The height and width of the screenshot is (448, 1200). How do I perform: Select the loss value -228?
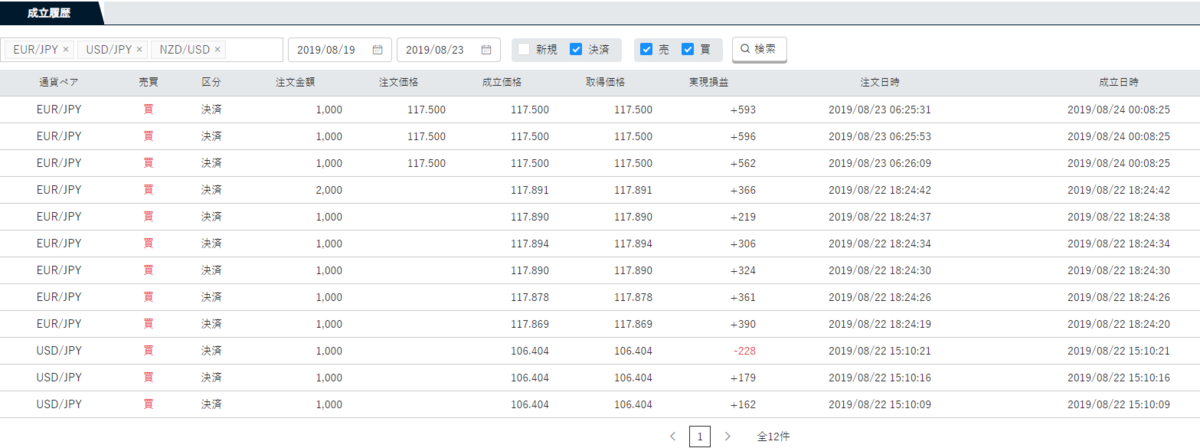pyautogui.click(x=744, y=351)
